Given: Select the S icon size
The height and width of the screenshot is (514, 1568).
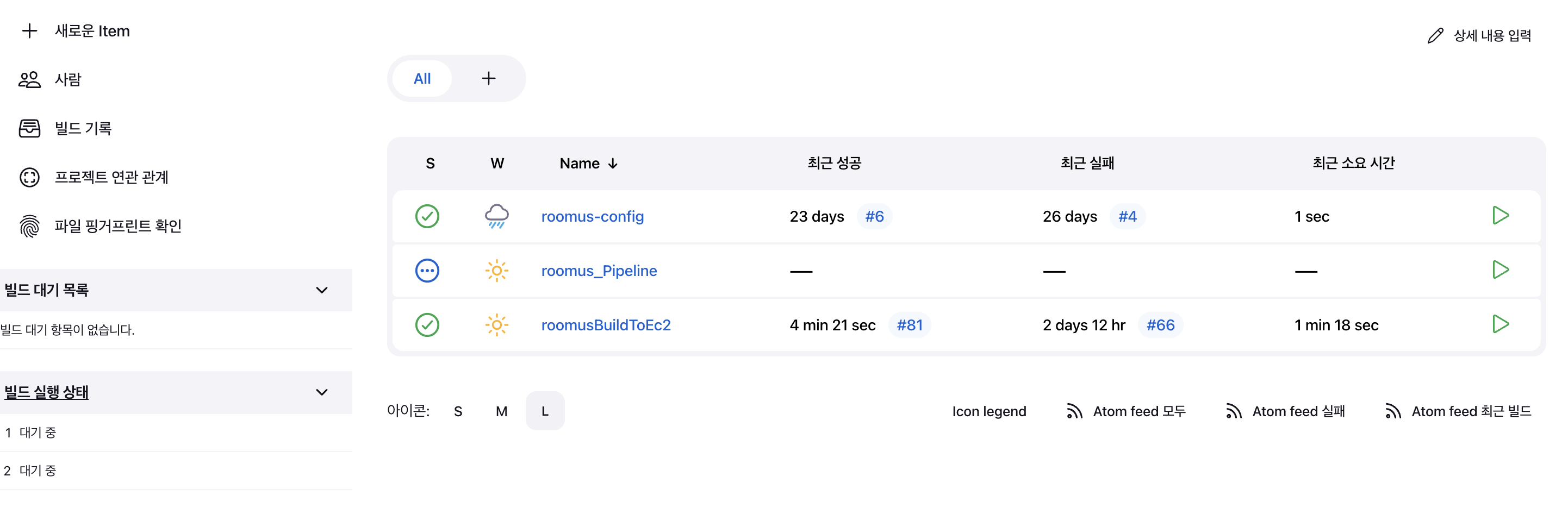Looking at the screenshot, I should pyautogui.click(x=458, y=411).
